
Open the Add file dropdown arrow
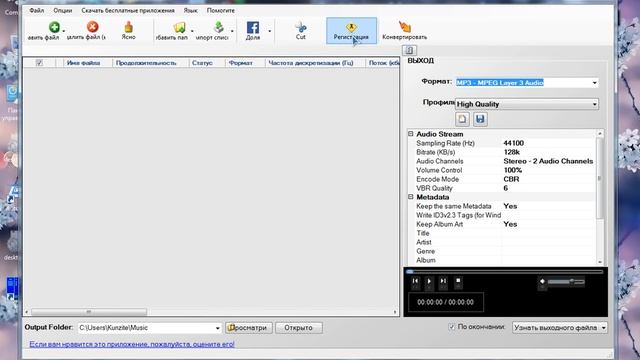pyautogui.click(x=64, y=31)
